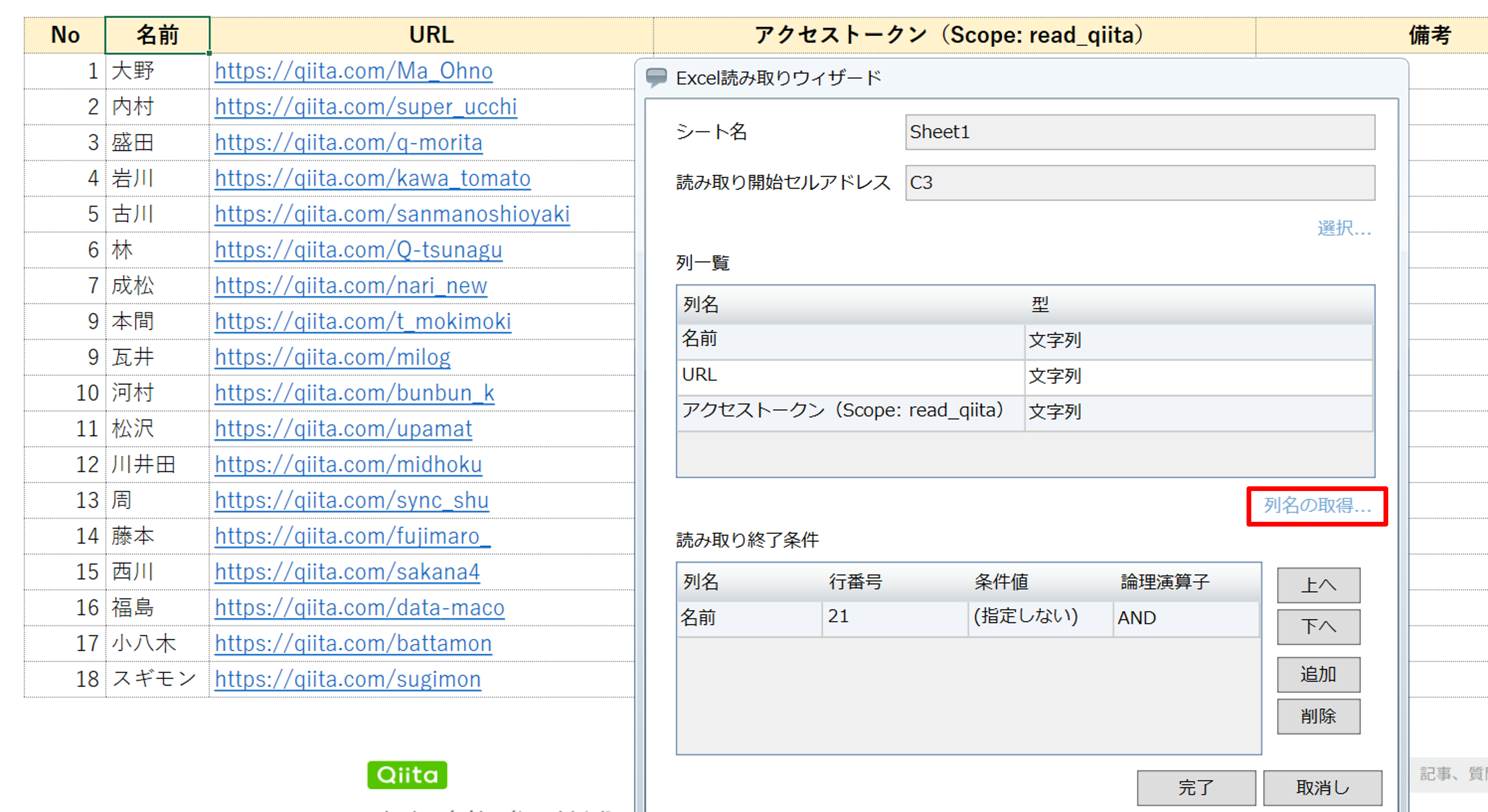This screenshot has width=1488, height=812.
Task: Click the 下へ move-down button
Action: (1319, 627)
